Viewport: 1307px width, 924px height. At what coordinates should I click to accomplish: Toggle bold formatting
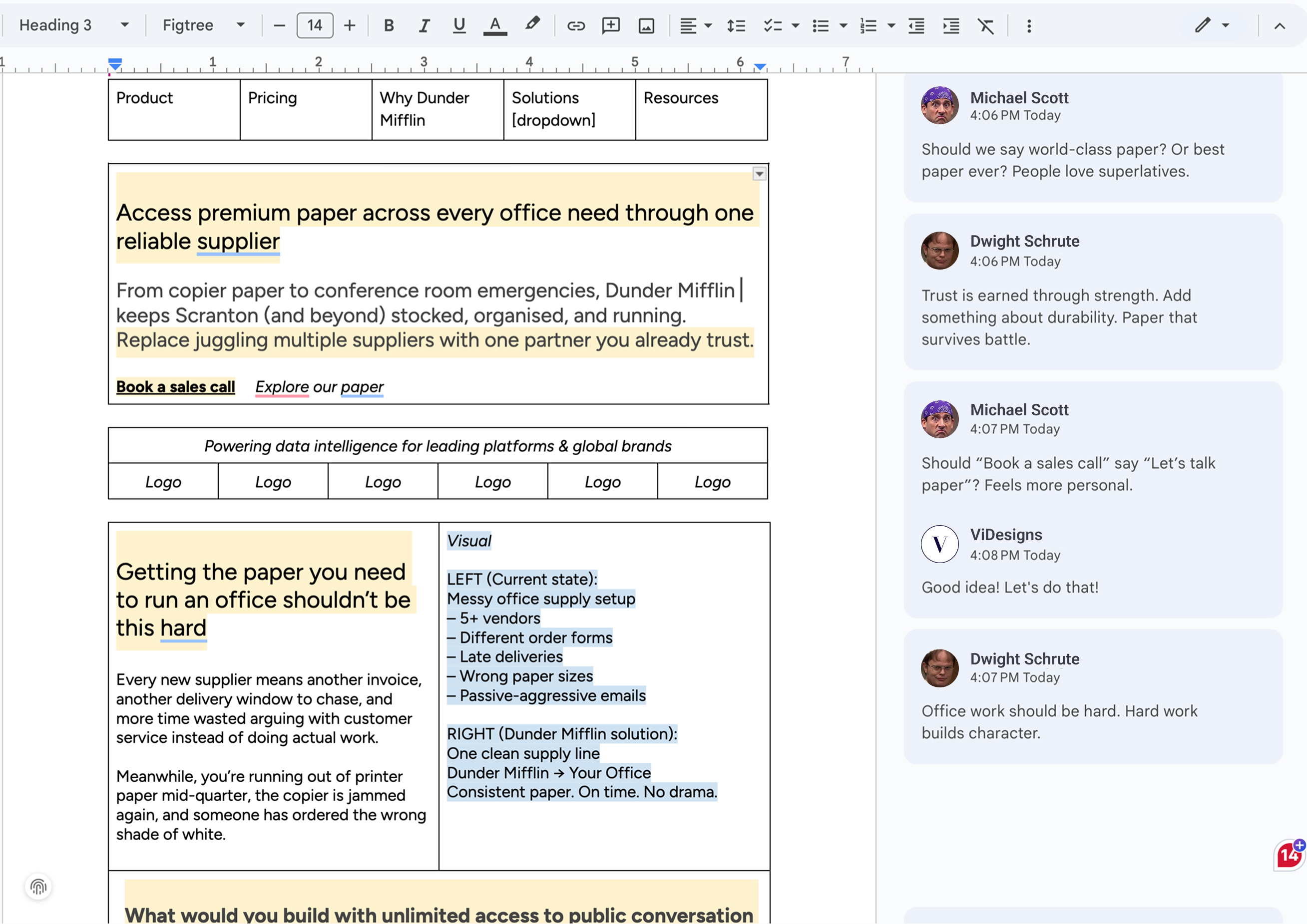point(389,25)
